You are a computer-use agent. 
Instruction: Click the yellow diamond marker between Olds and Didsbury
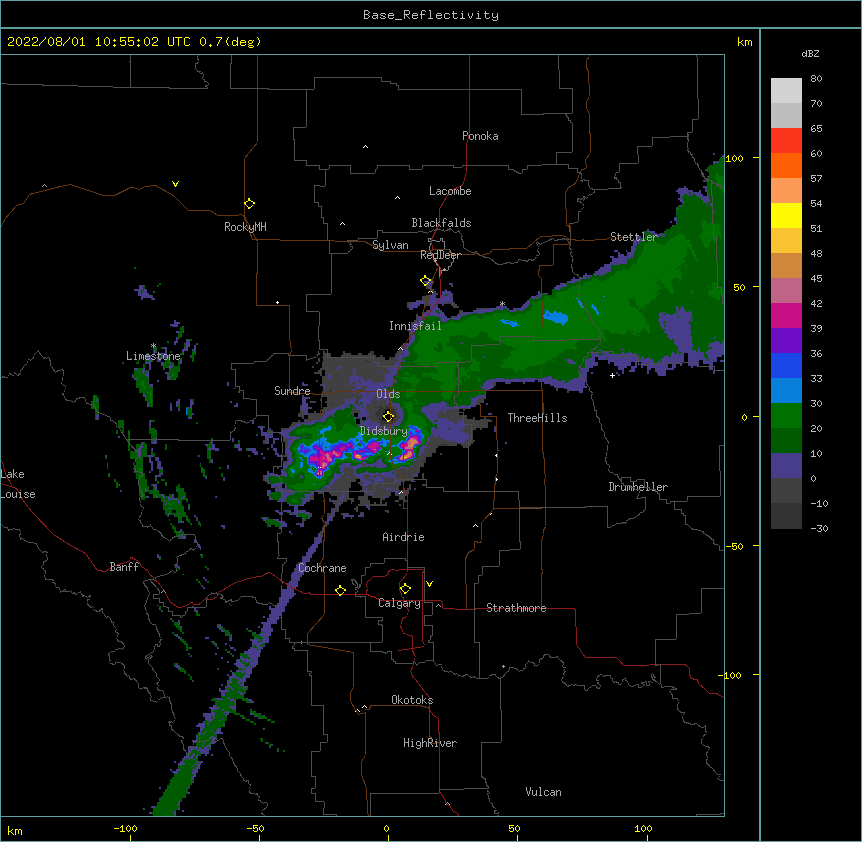pos(388,416)
